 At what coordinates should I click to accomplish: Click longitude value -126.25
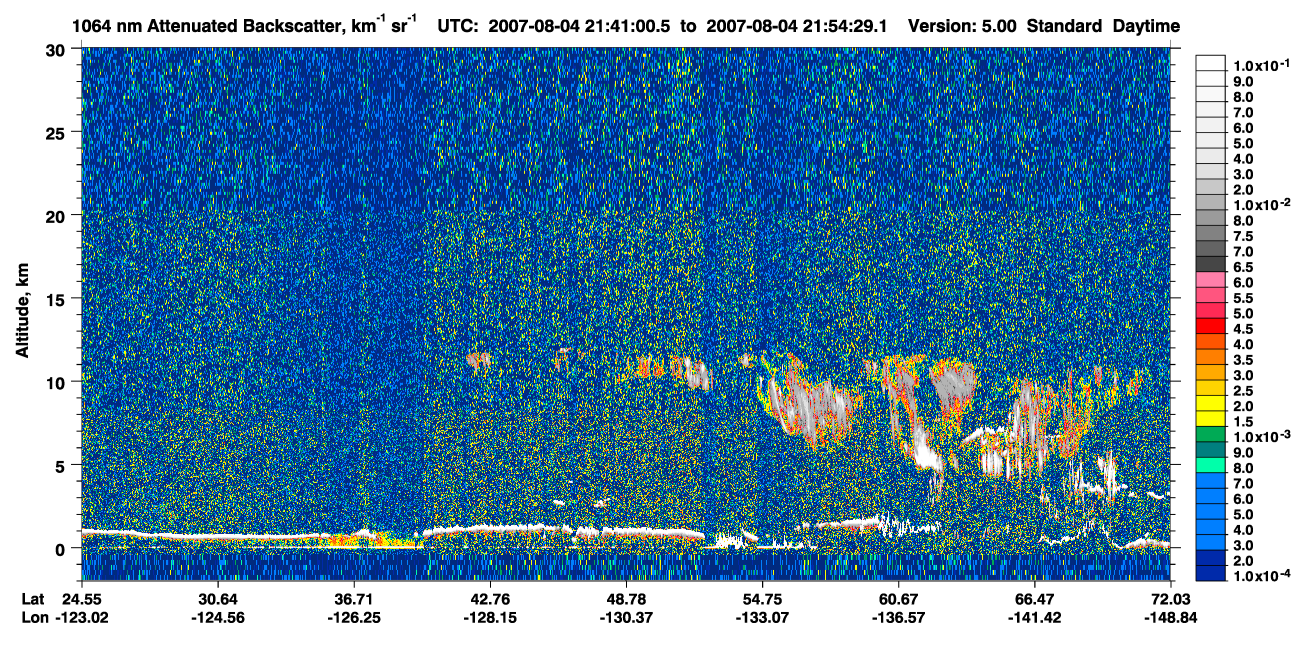tap(354, 617)
